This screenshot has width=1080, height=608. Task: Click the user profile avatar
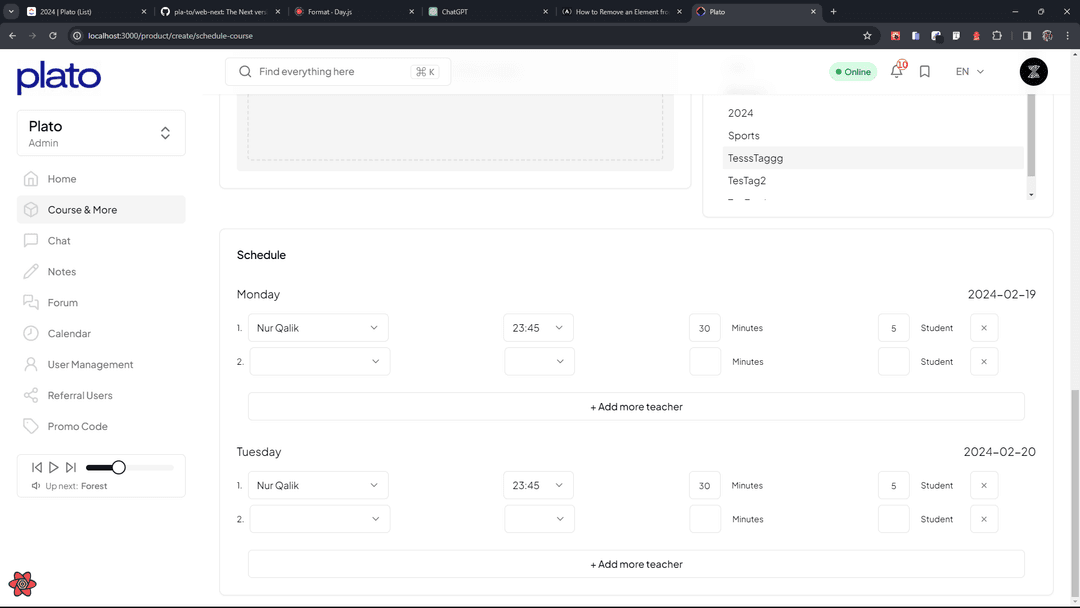(x=1033, y=72)
